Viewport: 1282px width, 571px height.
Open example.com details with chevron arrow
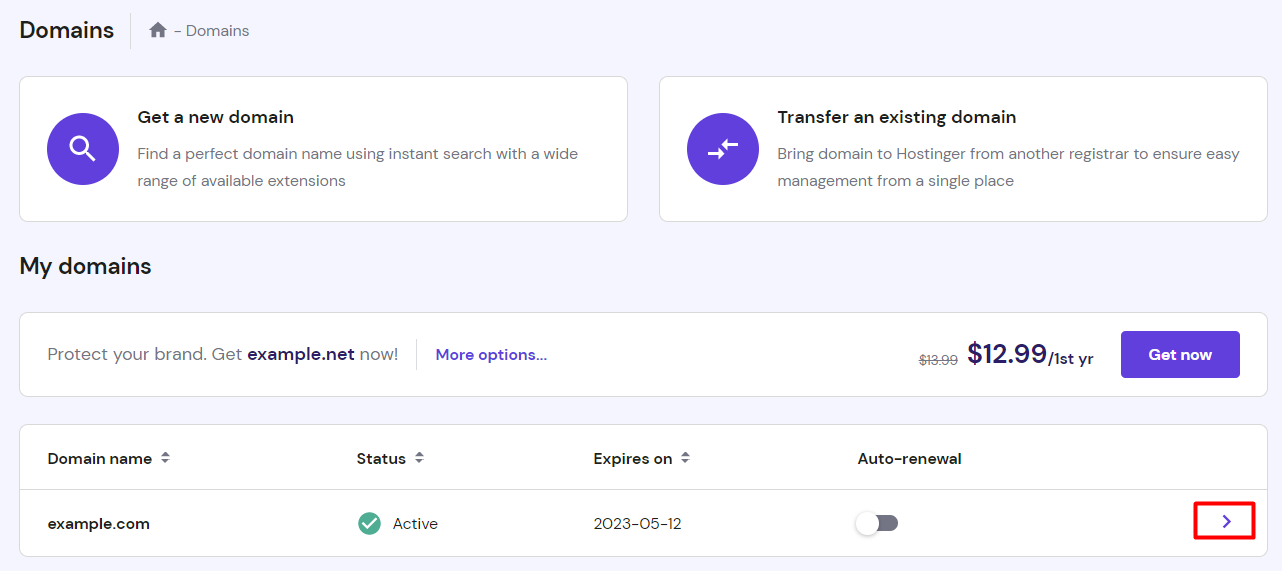[1226, 521]
